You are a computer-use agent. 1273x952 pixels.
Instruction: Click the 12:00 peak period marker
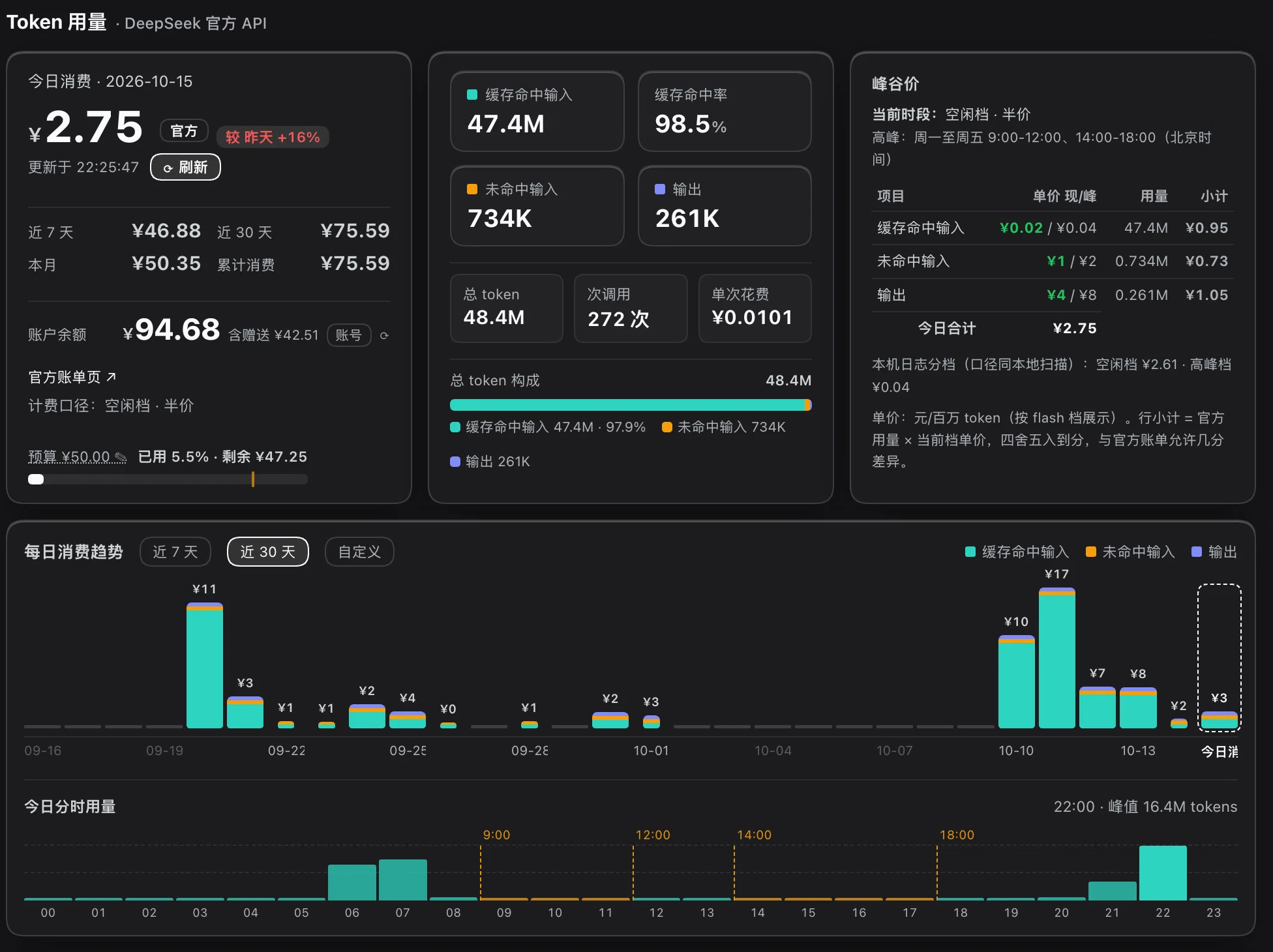(x=653, y=835)
